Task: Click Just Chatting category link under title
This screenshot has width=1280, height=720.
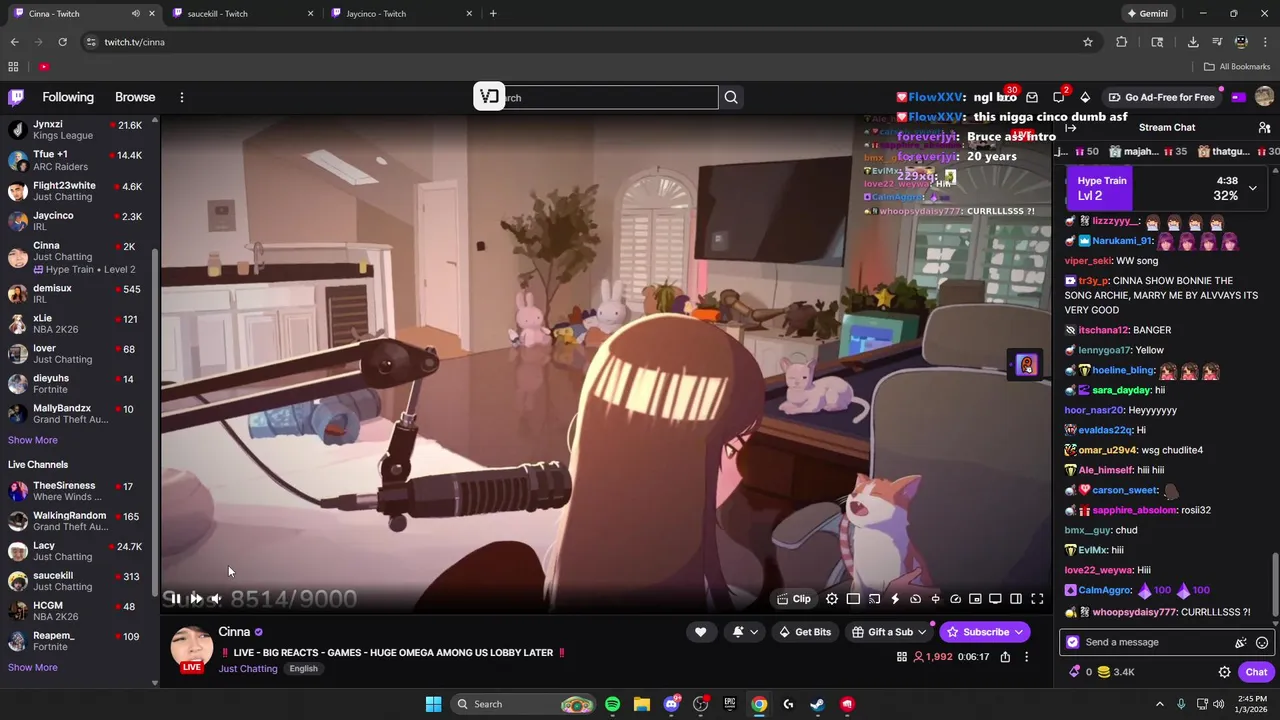Action: tap(248, 669)
